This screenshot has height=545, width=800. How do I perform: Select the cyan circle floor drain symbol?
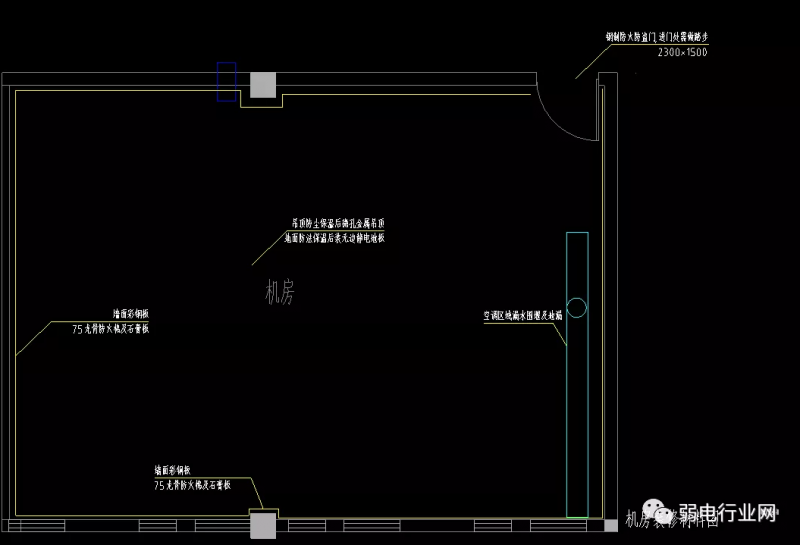point(577,306)
